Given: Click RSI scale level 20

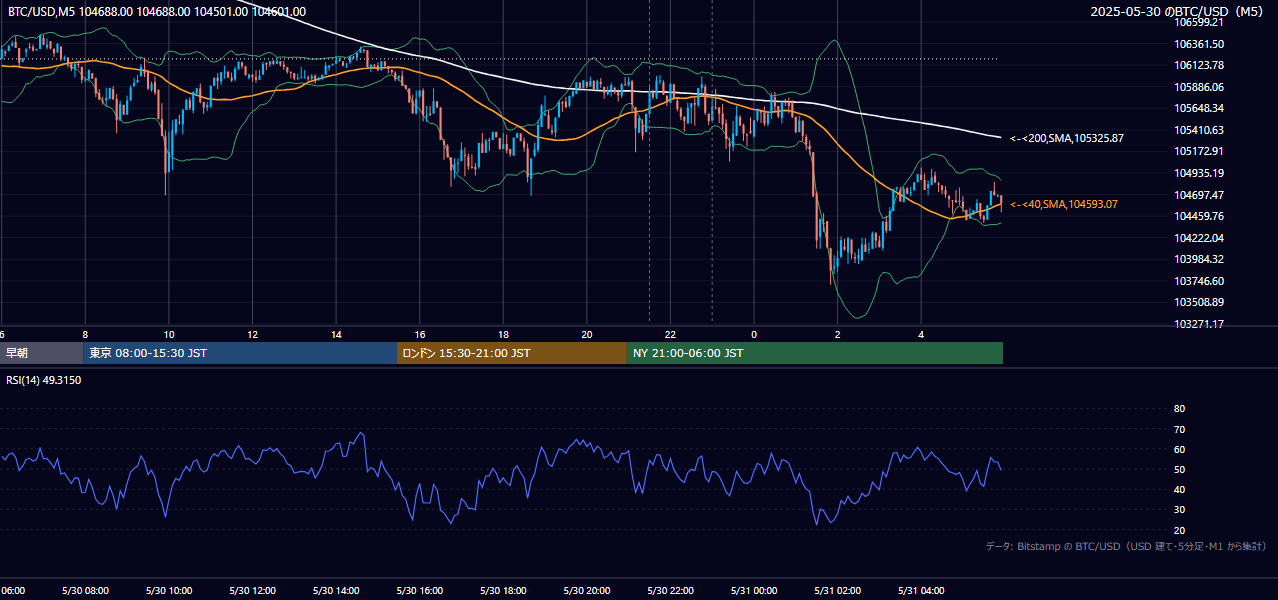Looking at the screenshot, I should (x=1179, y=530).
